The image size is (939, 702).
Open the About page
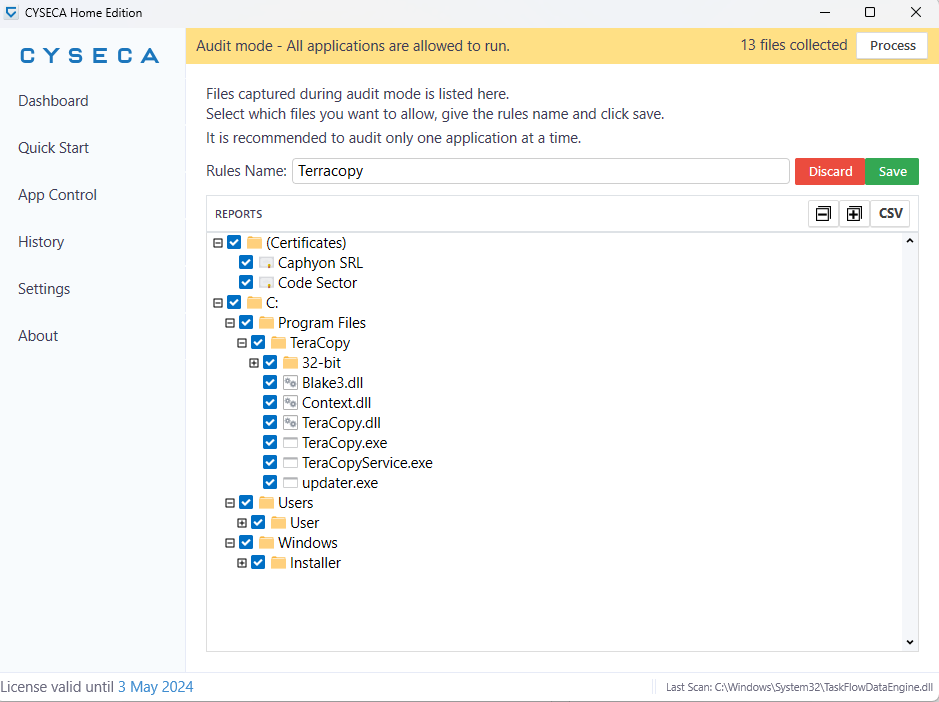pos(38,336)
